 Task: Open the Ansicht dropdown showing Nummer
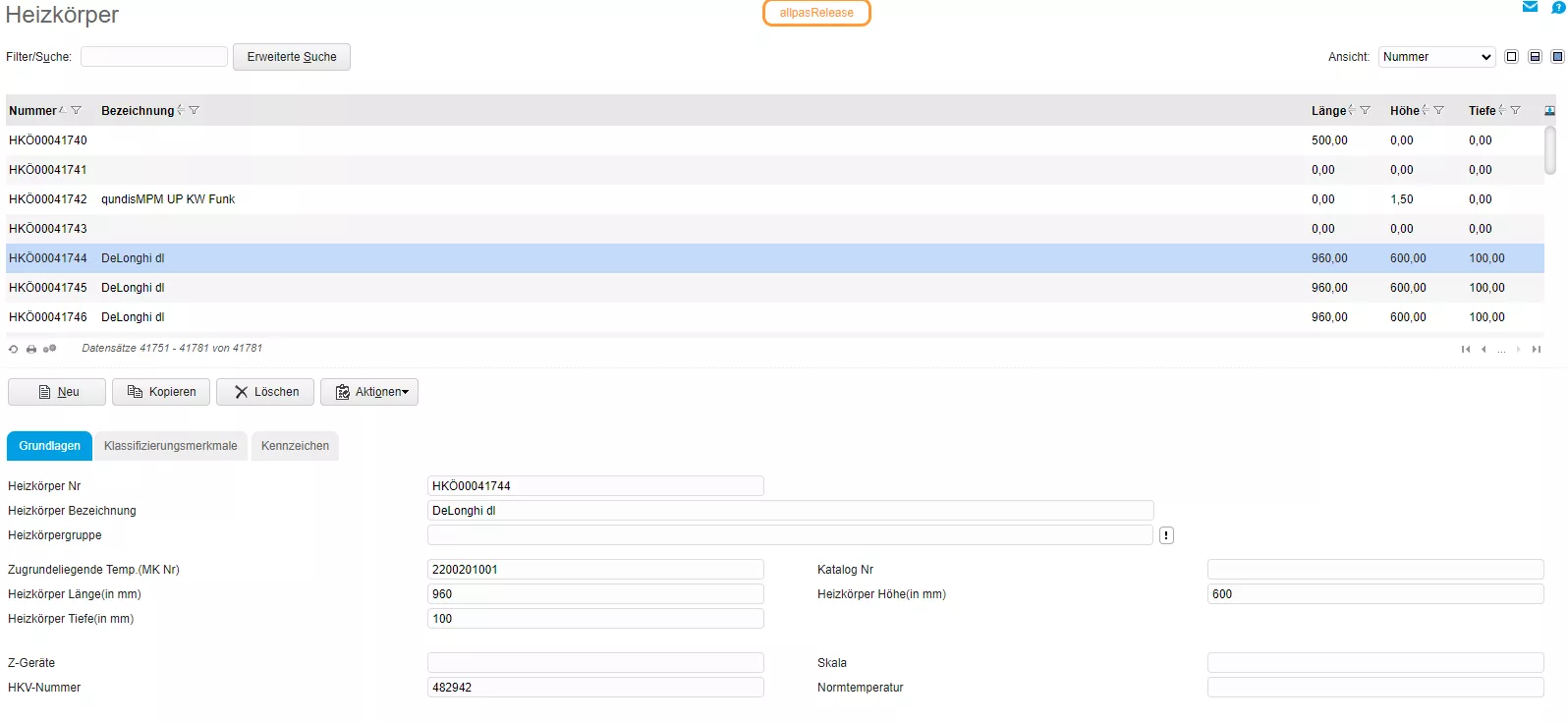(1435, 57)
